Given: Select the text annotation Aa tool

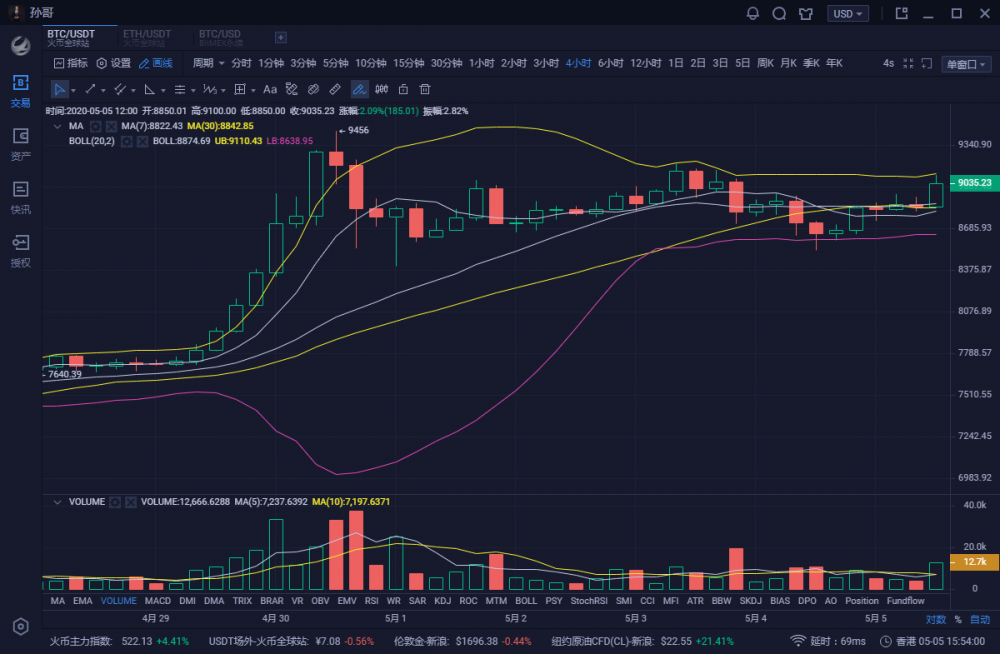Looking at the screenshot, I should (270, 89).
